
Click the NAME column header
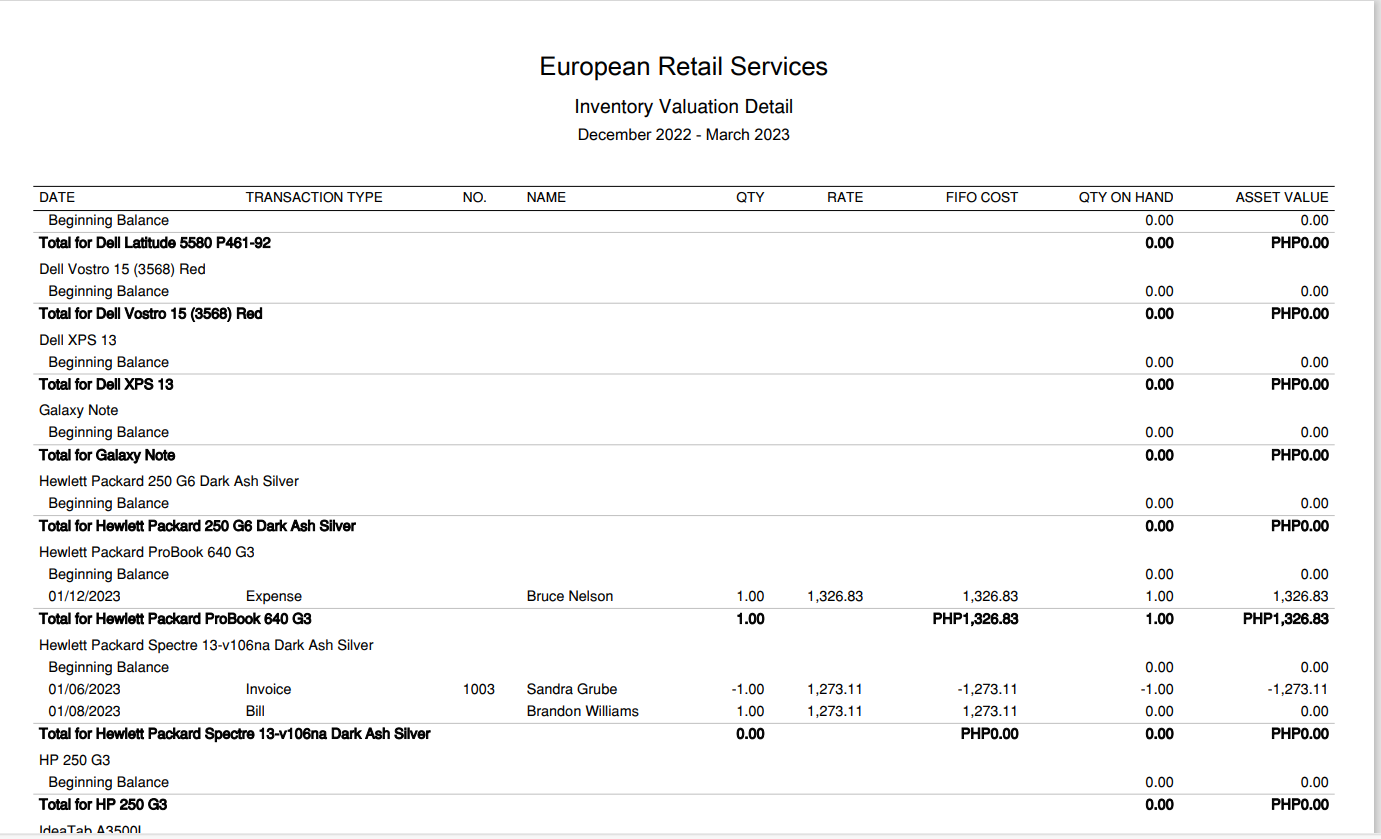click(x=546, y=197)
